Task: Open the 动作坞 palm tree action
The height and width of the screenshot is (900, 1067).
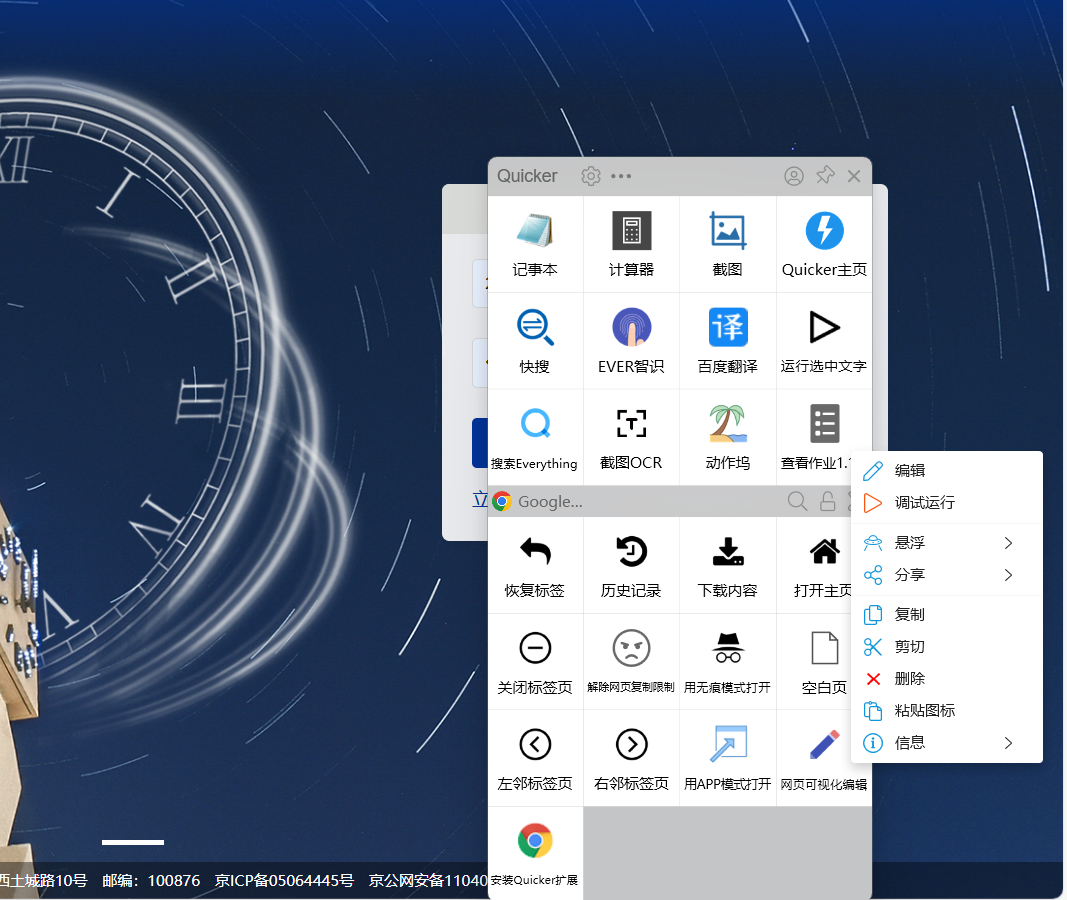Action: (x=727, y=437)
